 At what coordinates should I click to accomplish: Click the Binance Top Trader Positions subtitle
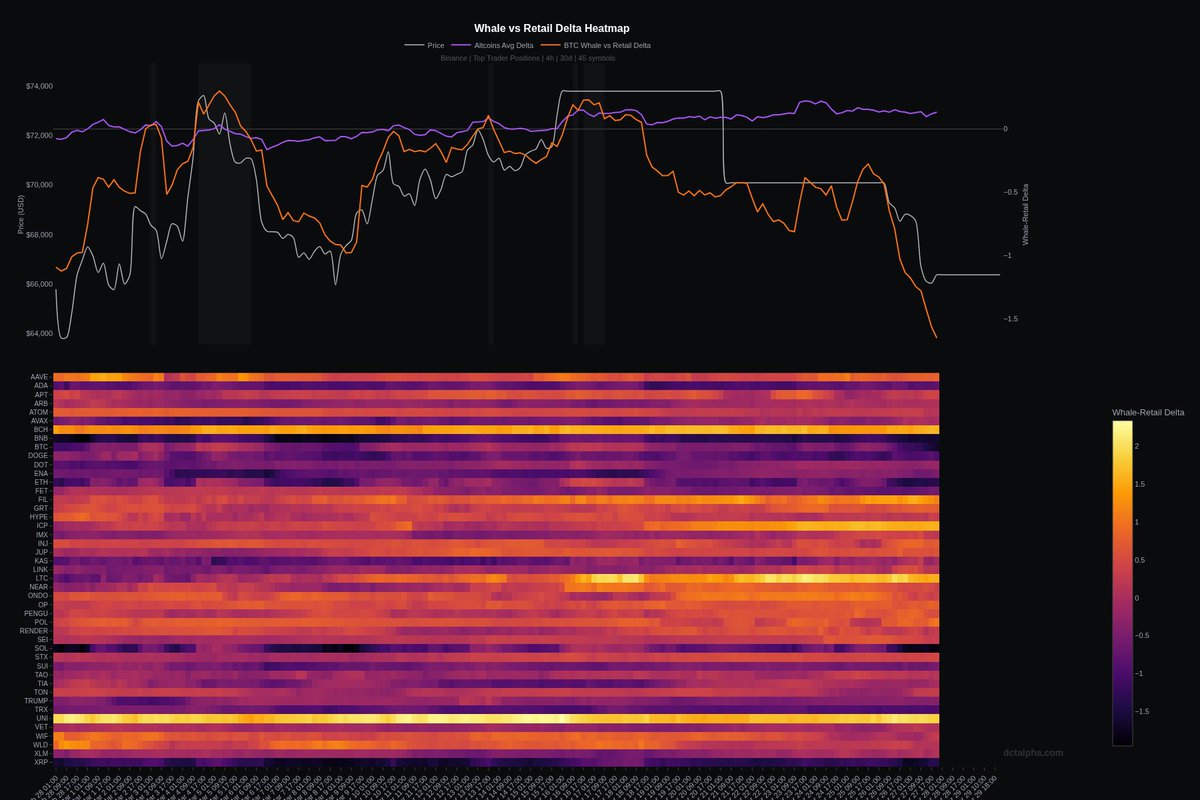click(528, 58)
